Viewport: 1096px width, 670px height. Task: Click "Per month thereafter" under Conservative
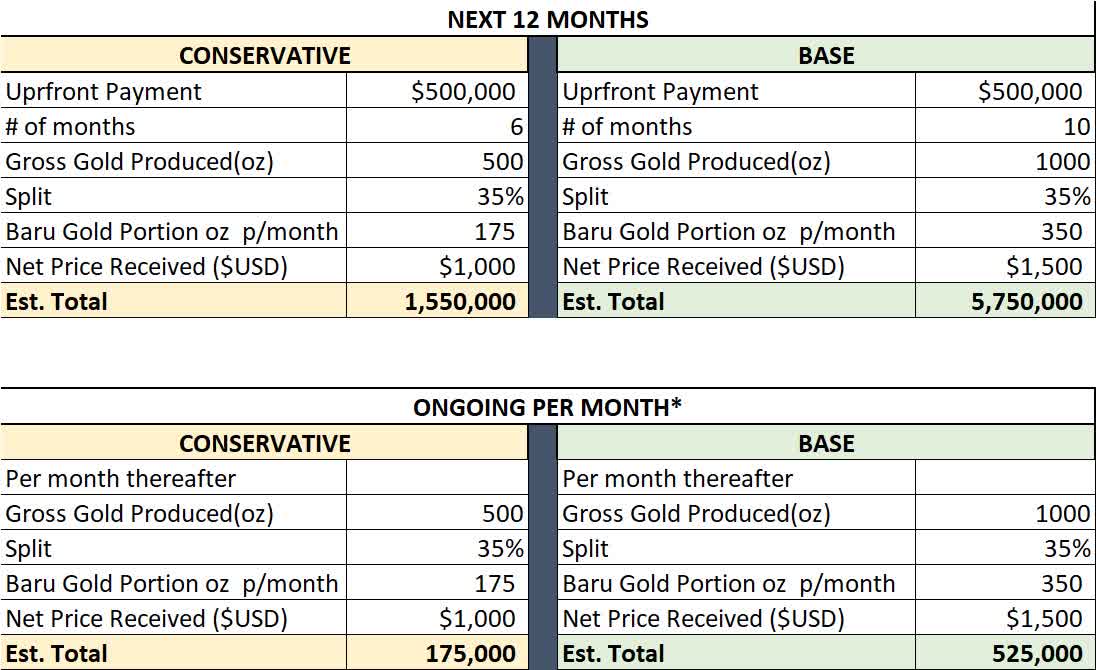coord(121,478)
